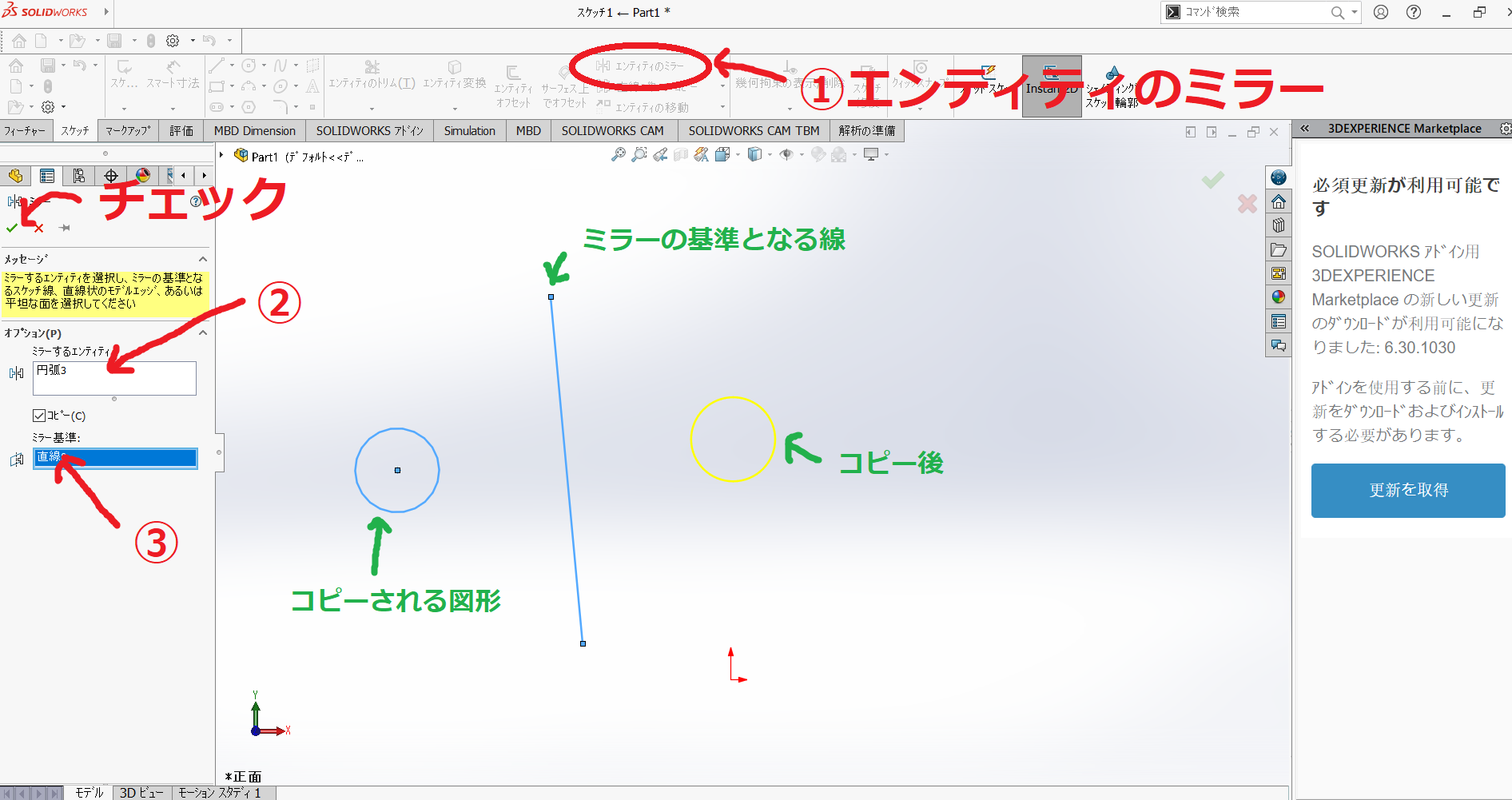Open the SOLIDWORKS Forum task pane
The image size is (1512, 800).
1279,345
